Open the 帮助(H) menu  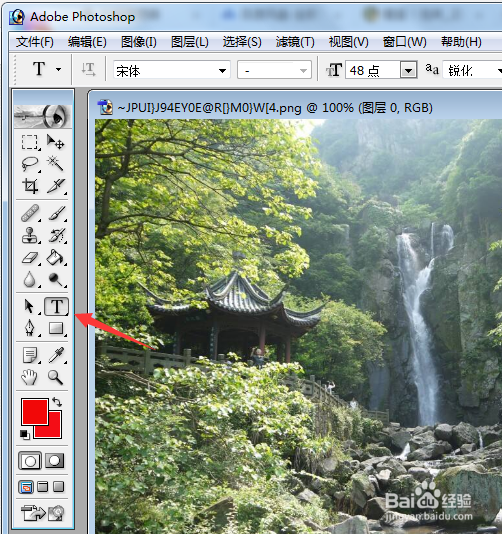(x=461, y=42)
